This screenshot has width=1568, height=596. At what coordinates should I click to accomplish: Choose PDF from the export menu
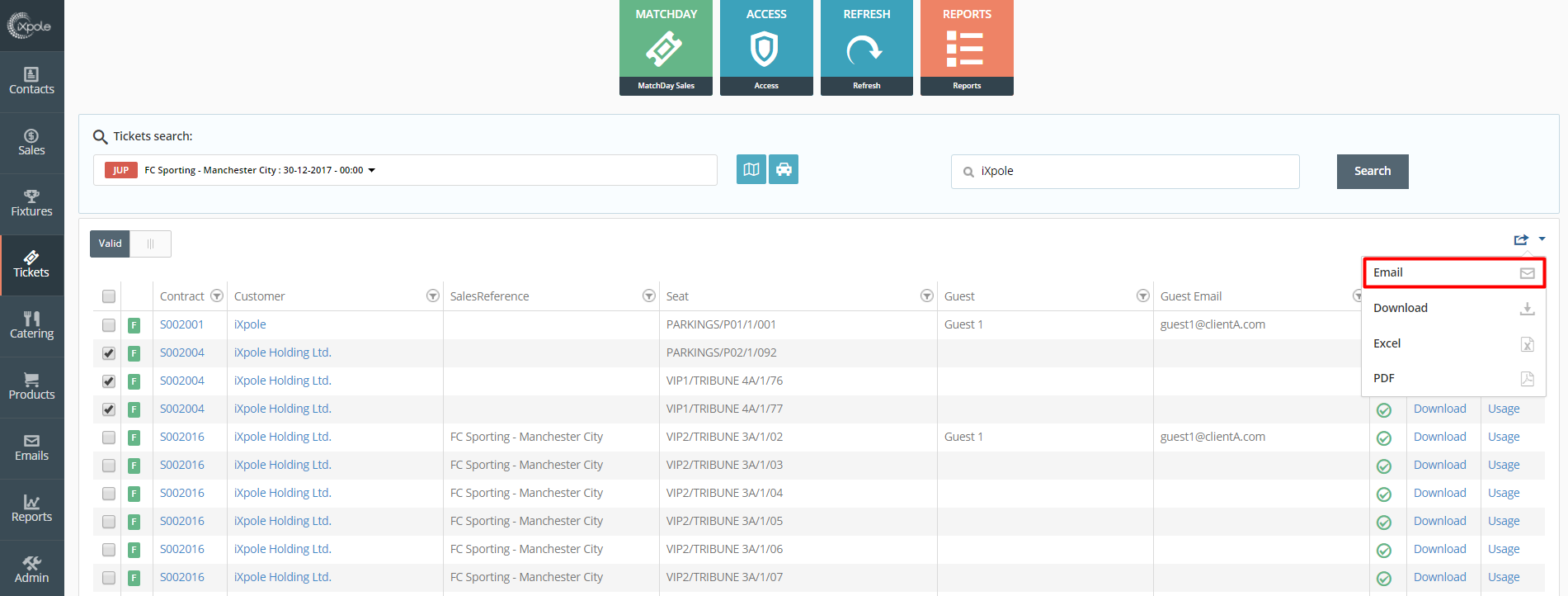[1453, 378]
